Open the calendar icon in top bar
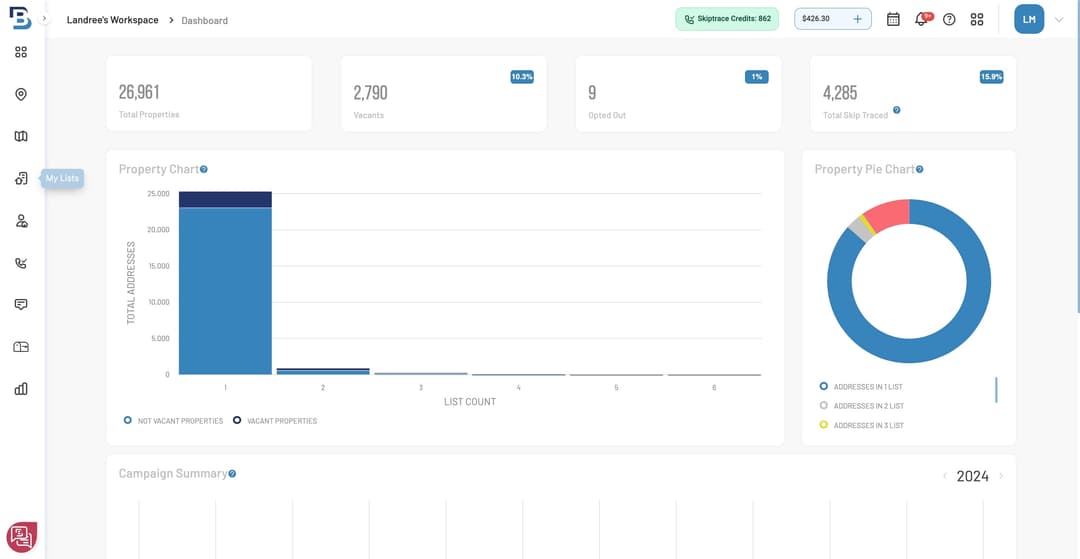1080x559 pixels. point(893,19)
